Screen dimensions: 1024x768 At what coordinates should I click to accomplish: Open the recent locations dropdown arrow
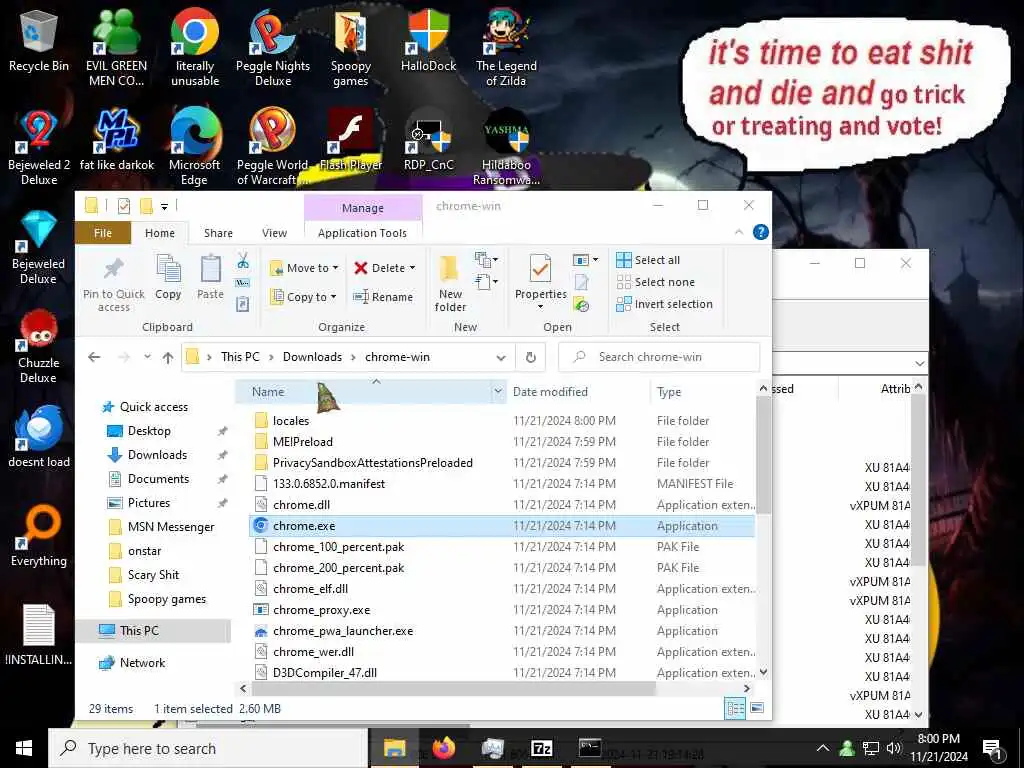(x=148, y=357)
